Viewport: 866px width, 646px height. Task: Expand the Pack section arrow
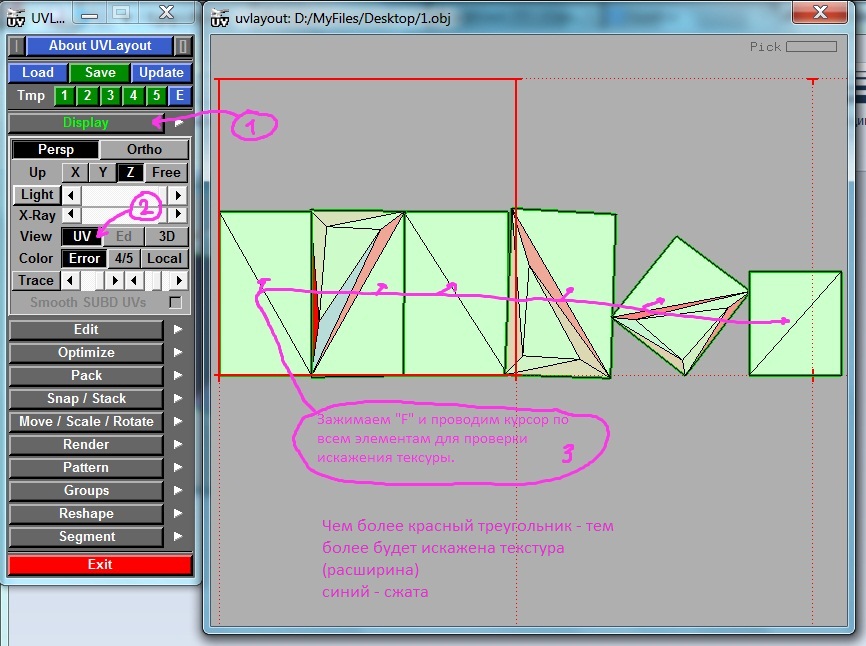[178, 376]
